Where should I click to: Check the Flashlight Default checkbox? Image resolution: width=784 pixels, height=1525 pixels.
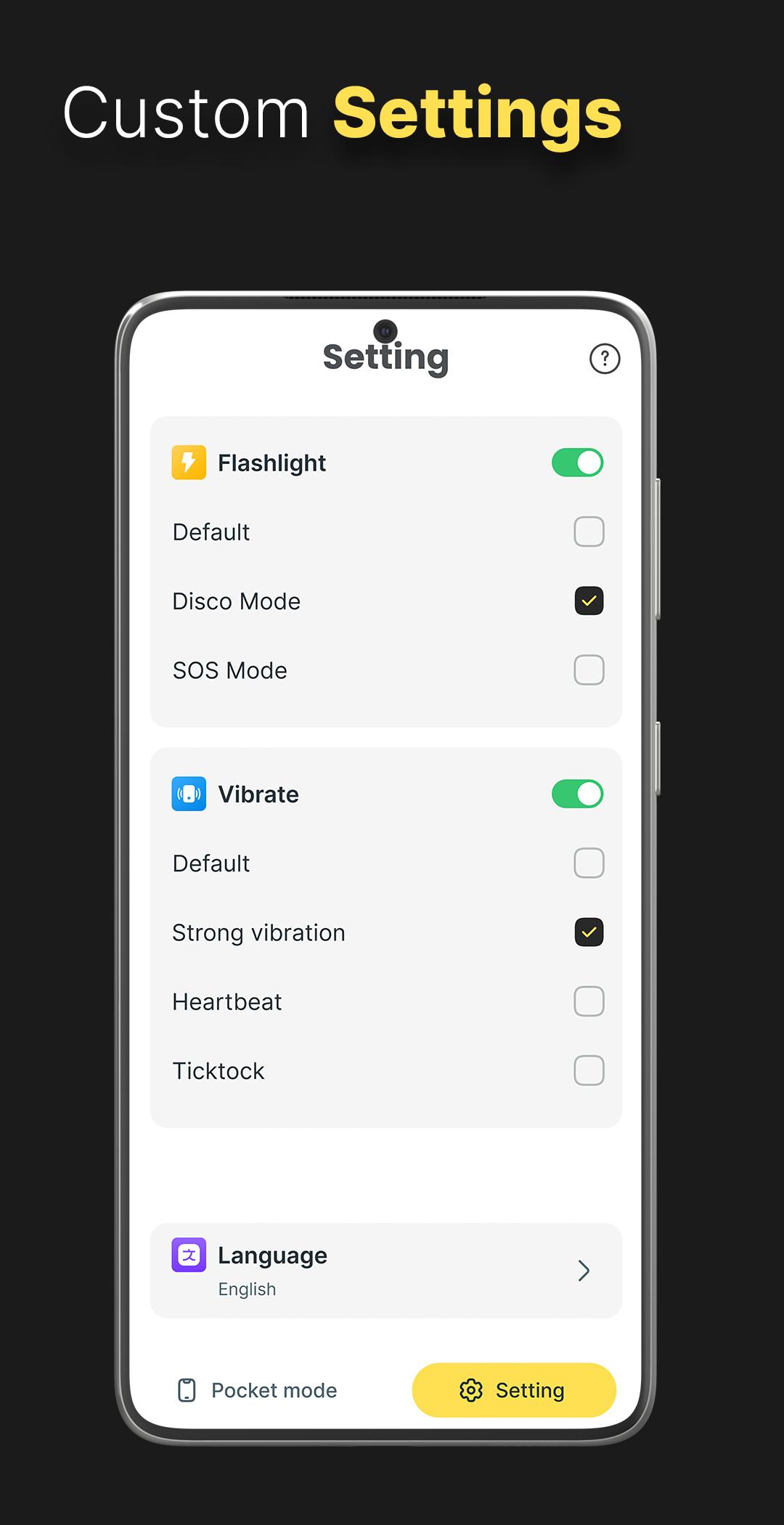tap(589, 532)
